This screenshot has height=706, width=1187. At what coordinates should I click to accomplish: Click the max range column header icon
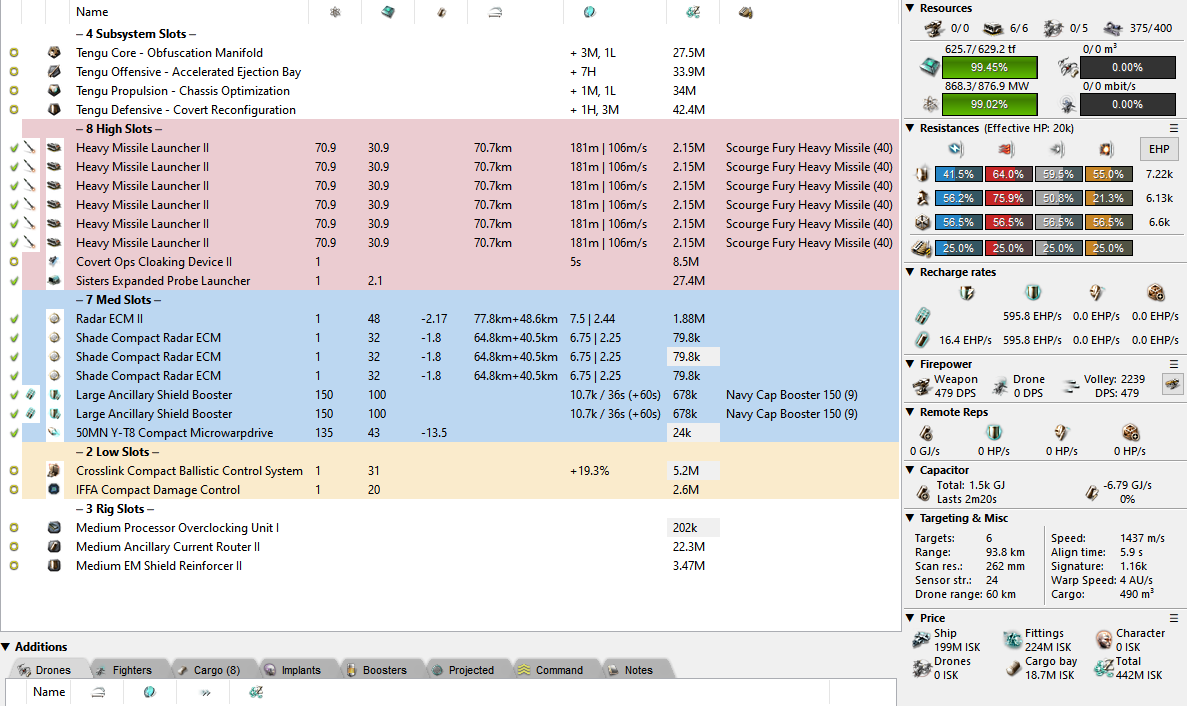click(x=495, y=12)
